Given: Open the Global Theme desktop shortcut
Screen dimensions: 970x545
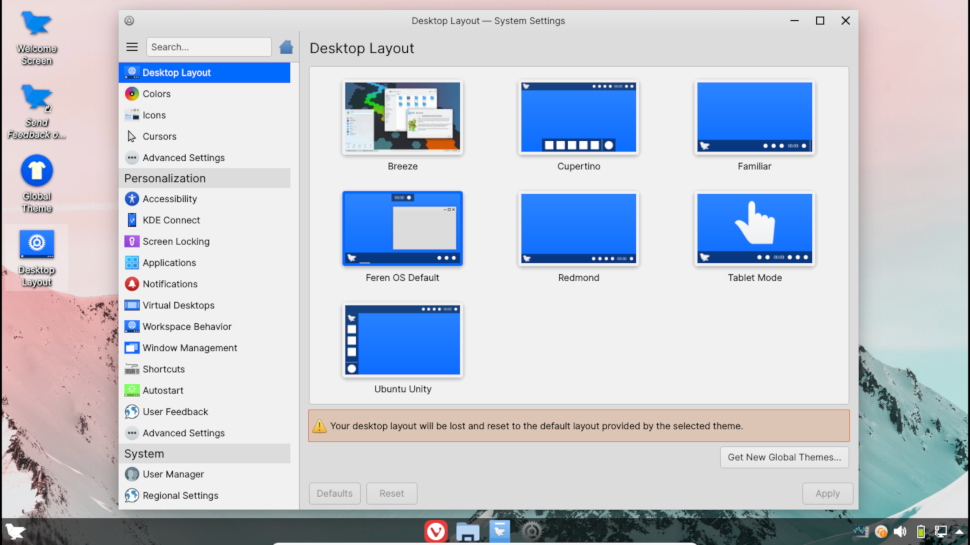Looking at the screenshot, I should 36,184.
